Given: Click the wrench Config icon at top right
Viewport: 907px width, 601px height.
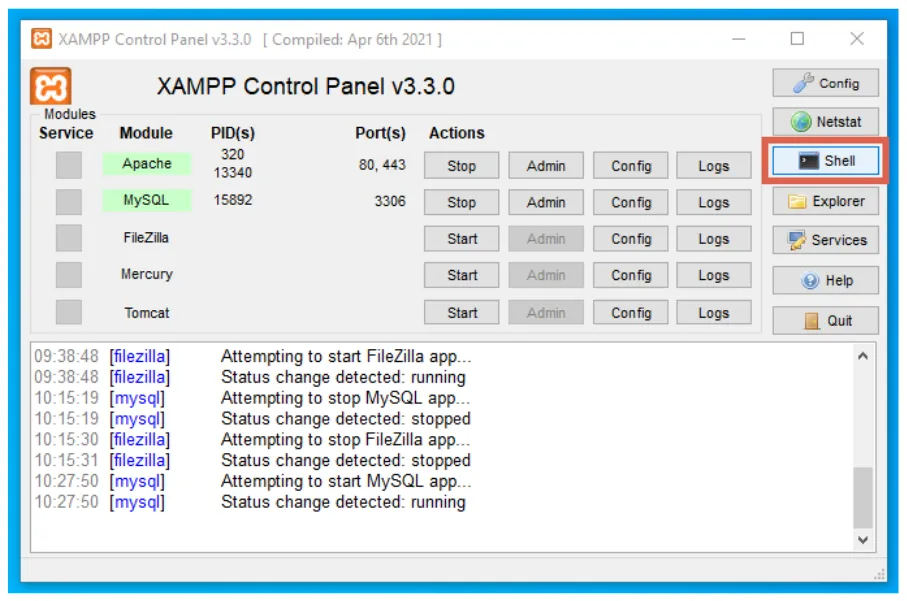Looking at the screenshot, I should coord(824,82).
